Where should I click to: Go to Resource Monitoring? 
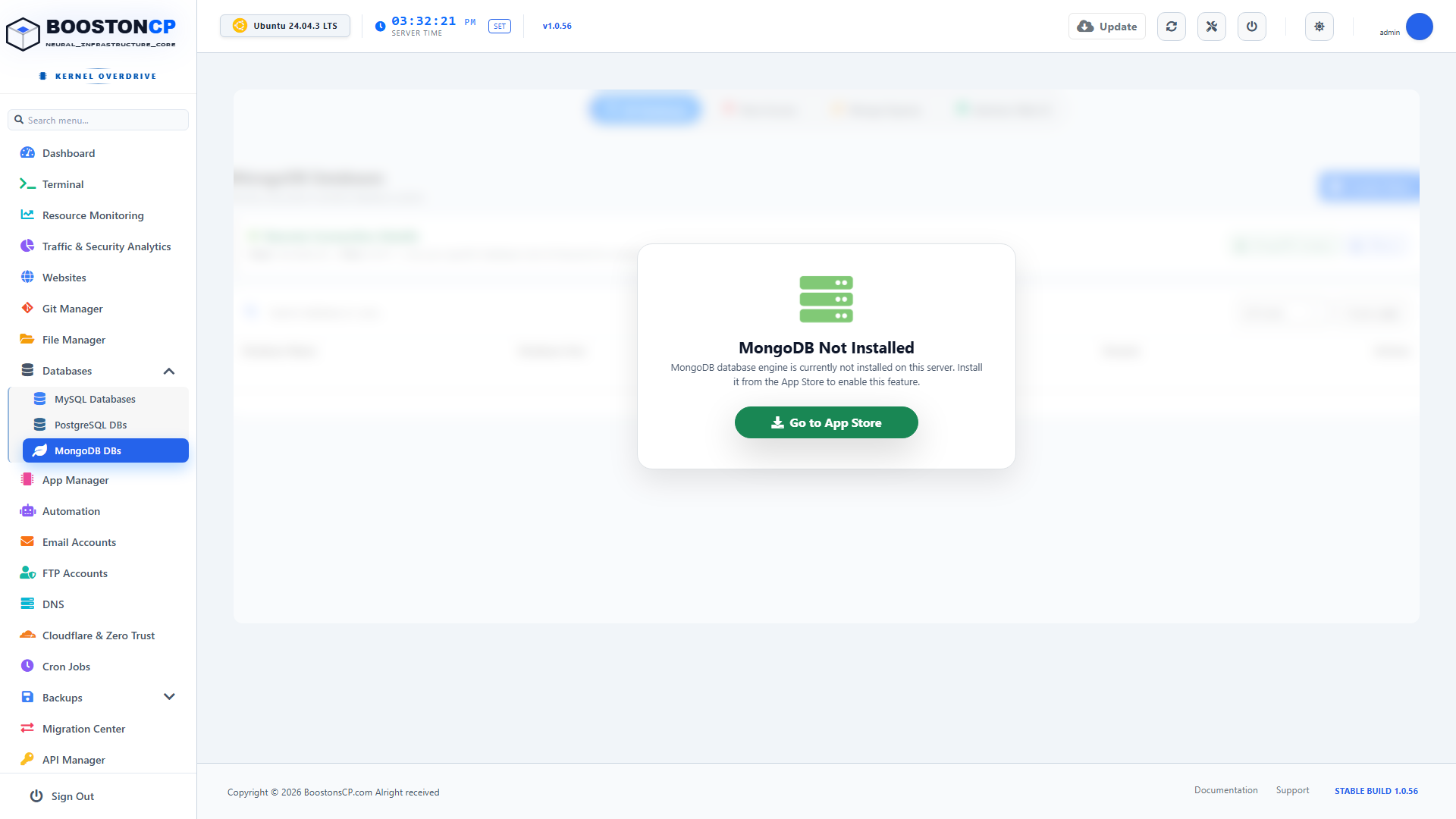(x=98, y=215)
